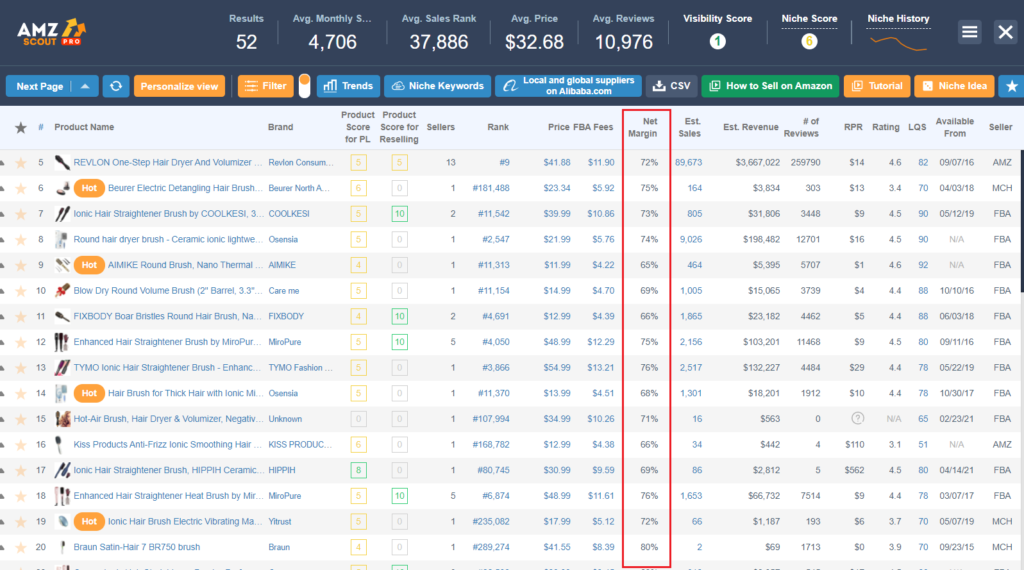Image resolution: width=1024 pixels, height=570 pixels.
Task: Click the refresh icon button
Action: click(x=116, y=86)
